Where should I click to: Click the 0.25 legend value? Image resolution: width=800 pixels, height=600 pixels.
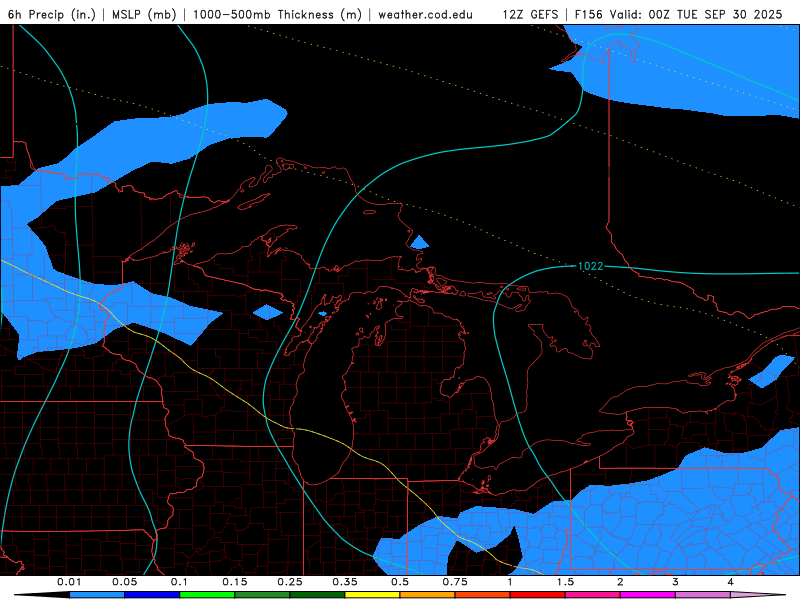(x=290, y=582)
